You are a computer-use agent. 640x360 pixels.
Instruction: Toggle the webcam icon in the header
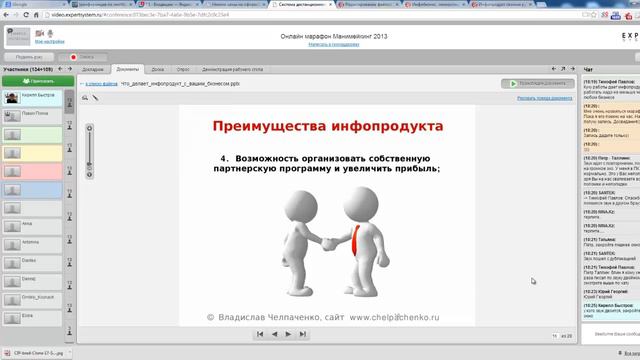point(39,33)
